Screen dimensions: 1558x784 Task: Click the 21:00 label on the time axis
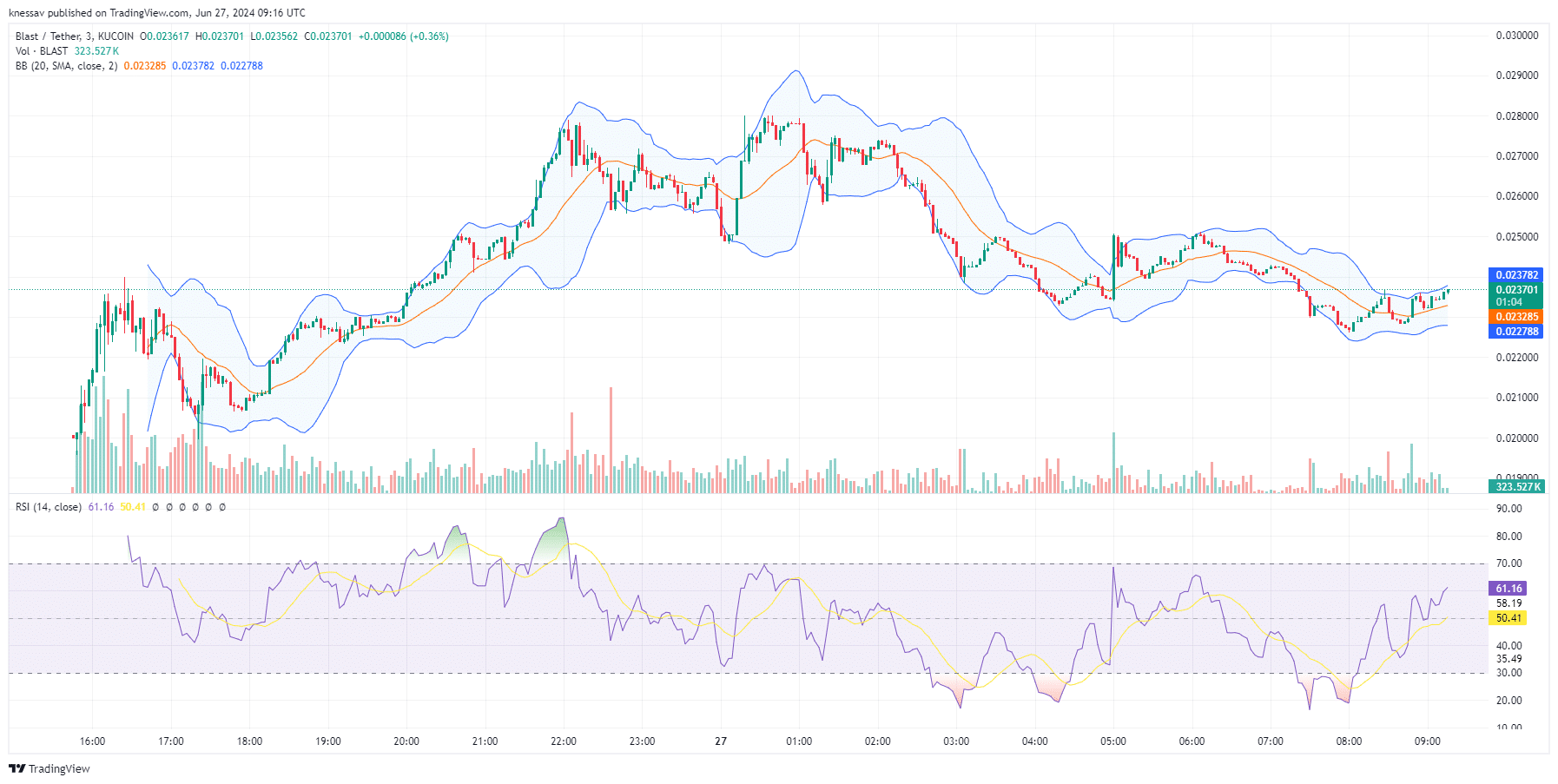485,741
